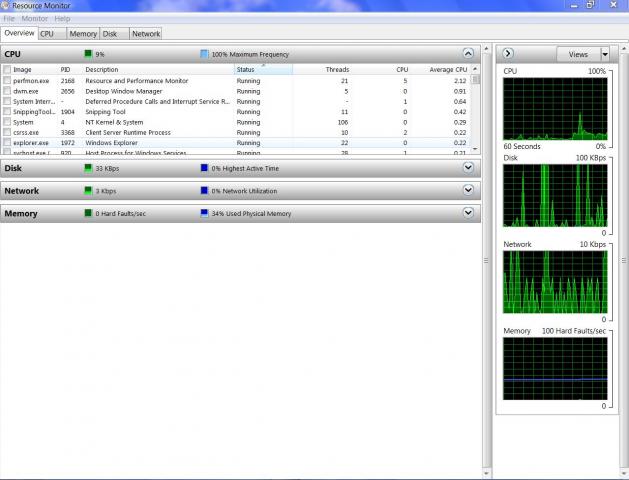This screenshot has height=480, width=629.
Task: Switch to the Overview tab
Action: click(x=19, y=33)
